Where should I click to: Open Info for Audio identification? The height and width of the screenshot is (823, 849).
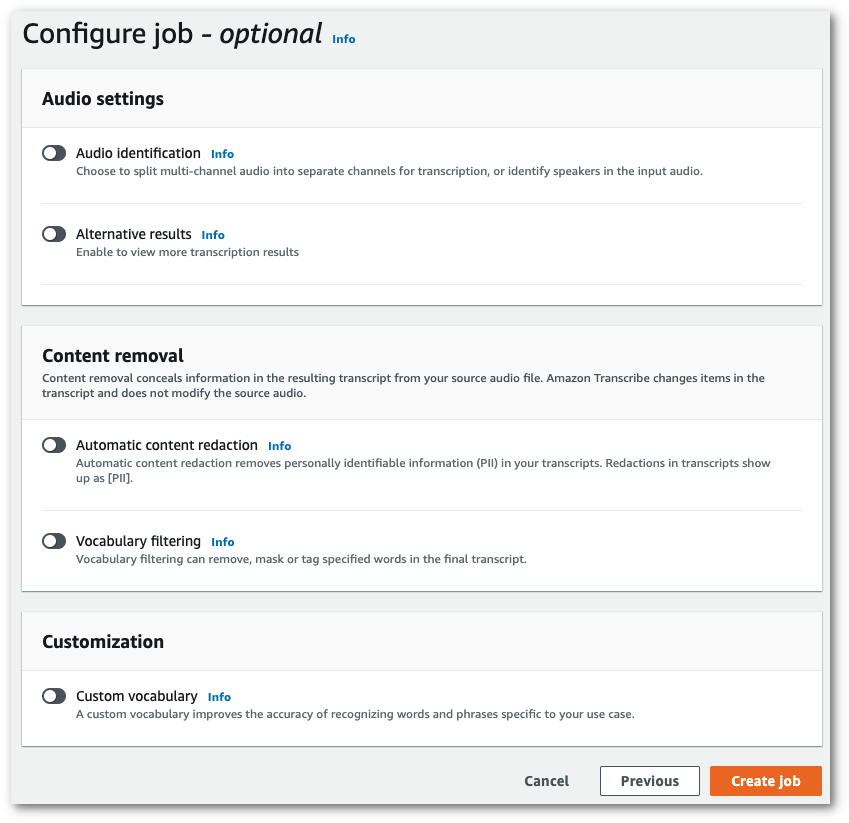pyautogui.click(x=221, y=154)
